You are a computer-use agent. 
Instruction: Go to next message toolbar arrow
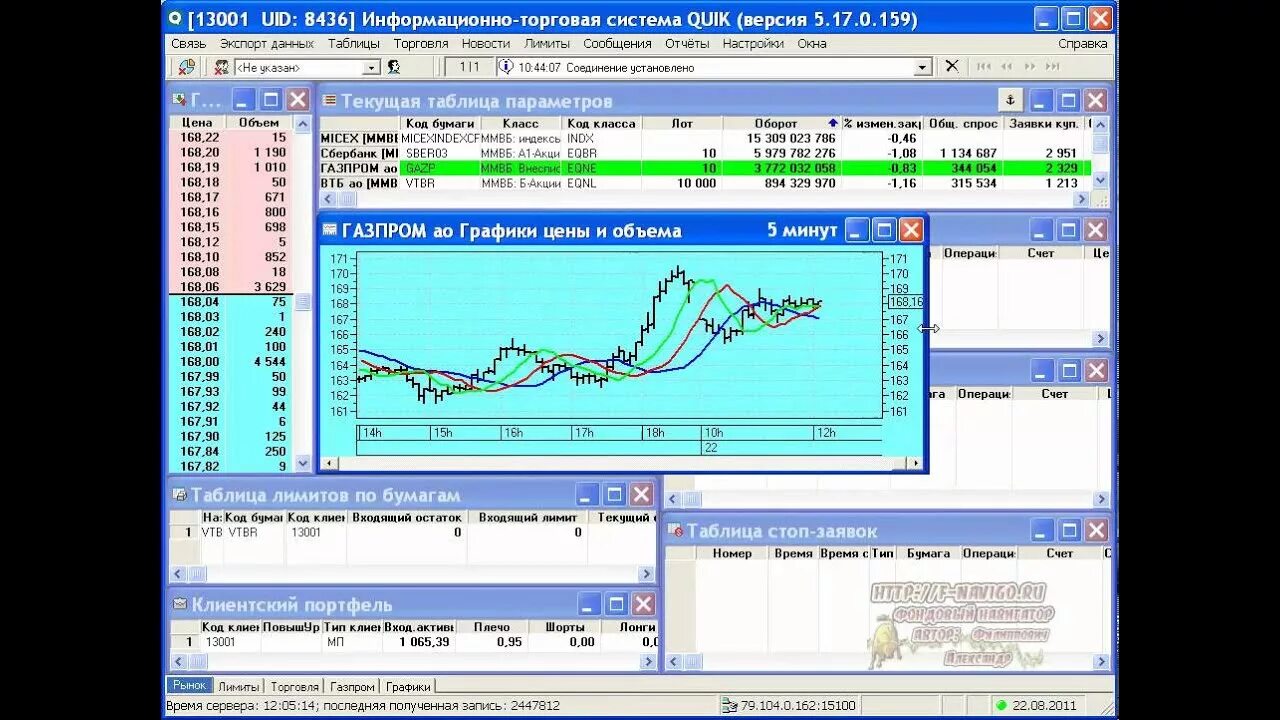(1029, 67)
